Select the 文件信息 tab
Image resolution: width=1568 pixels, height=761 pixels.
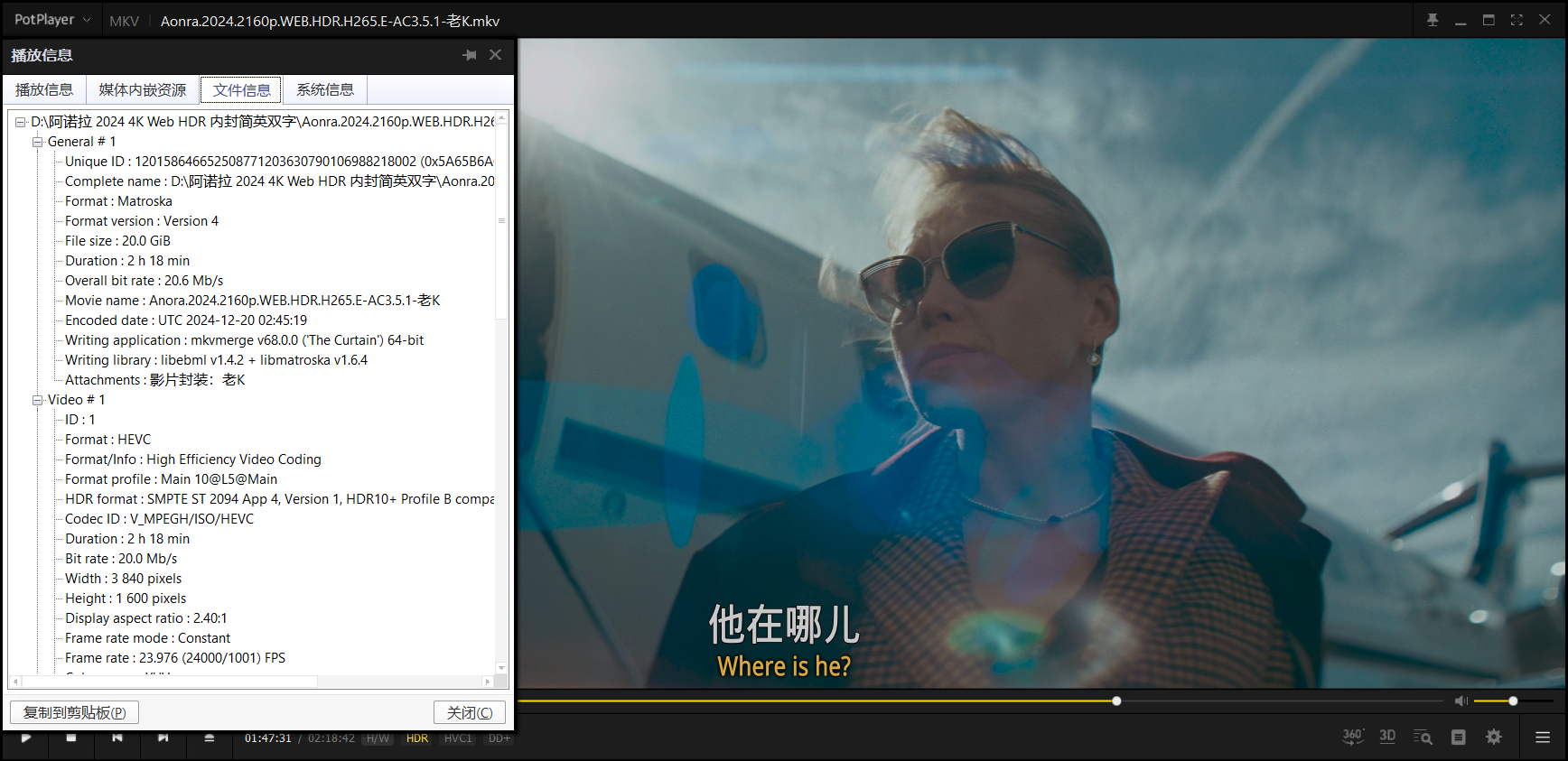(241, 89)
